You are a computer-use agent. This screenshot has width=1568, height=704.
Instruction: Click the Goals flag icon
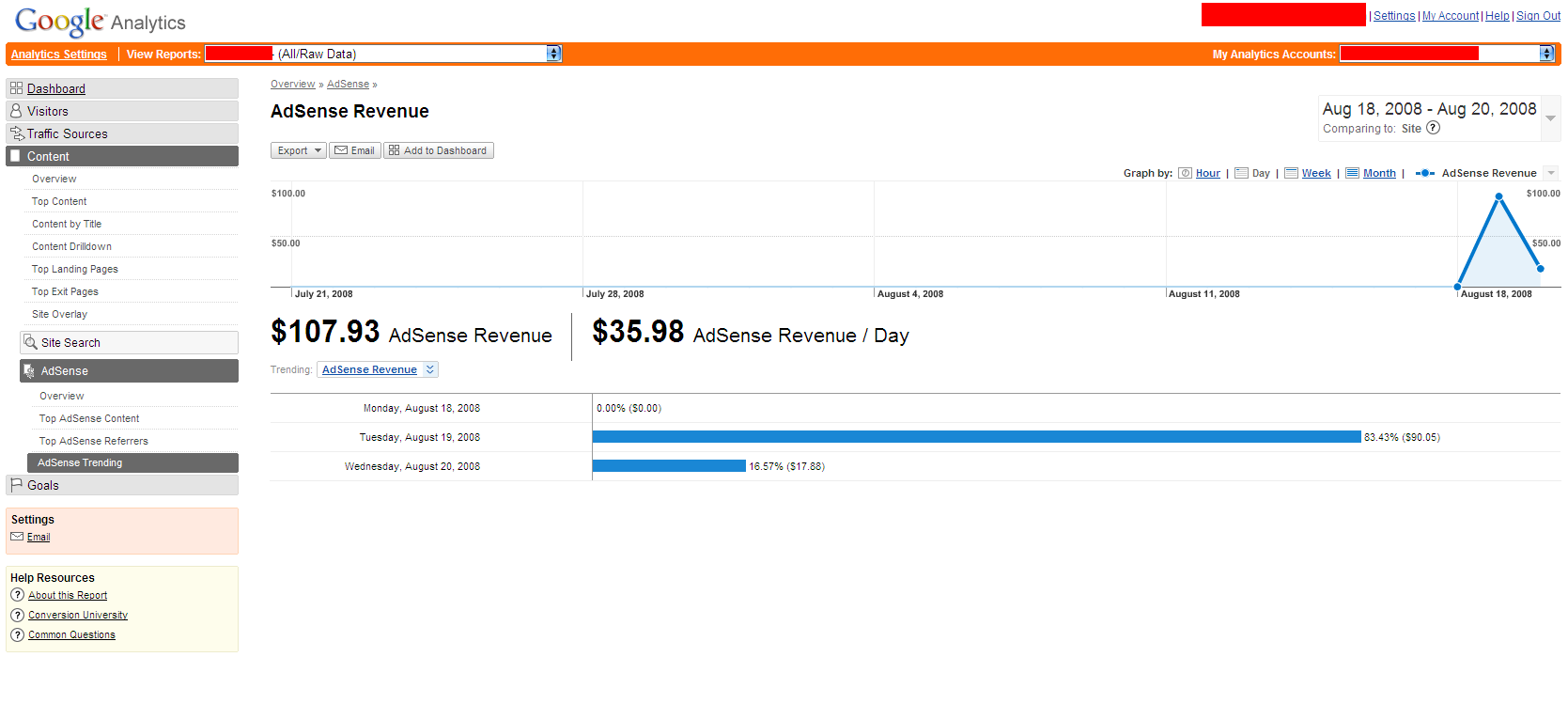click(16, 485)
